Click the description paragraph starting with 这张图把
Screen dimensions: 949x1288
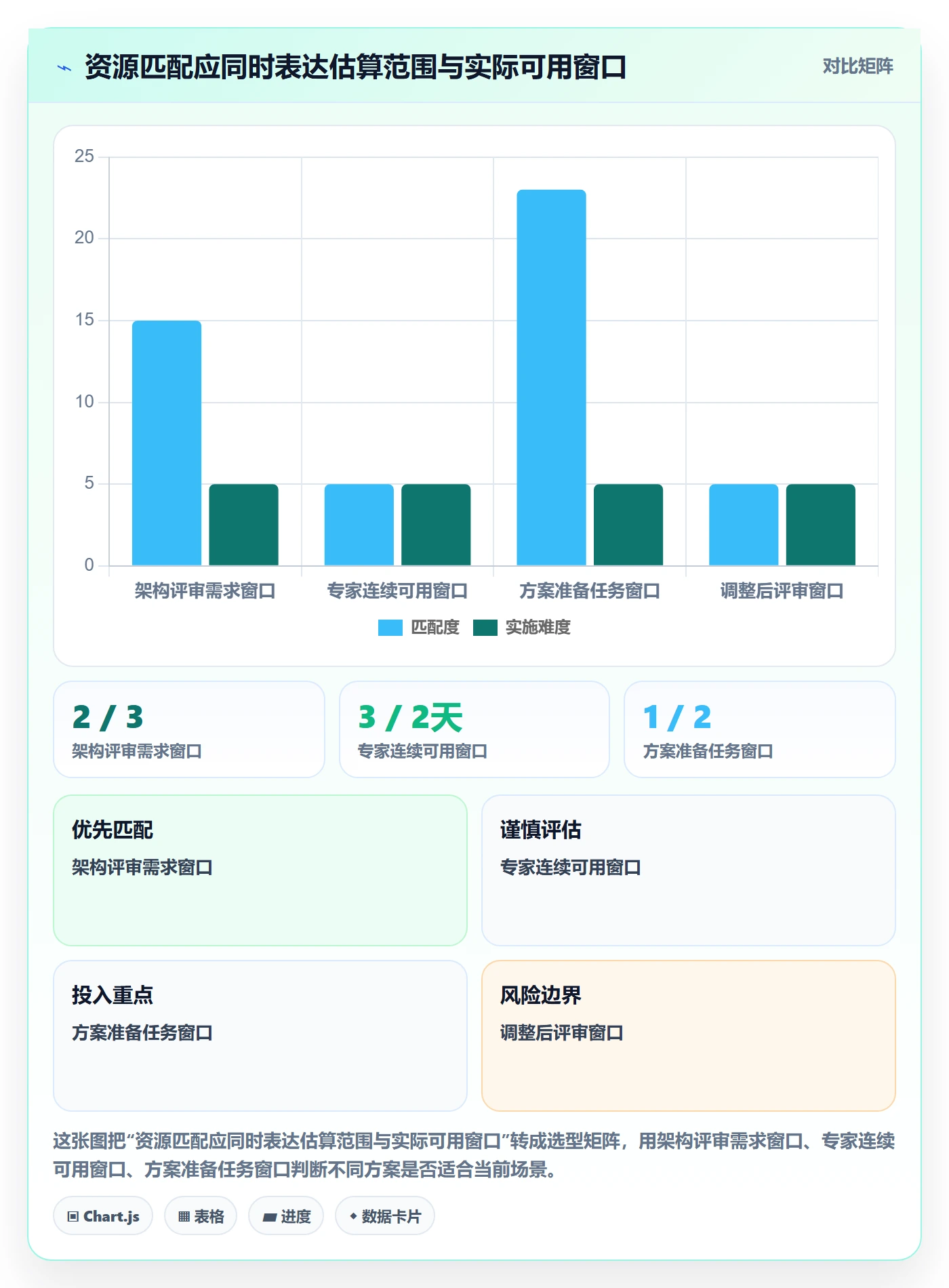pos(474,1155)
